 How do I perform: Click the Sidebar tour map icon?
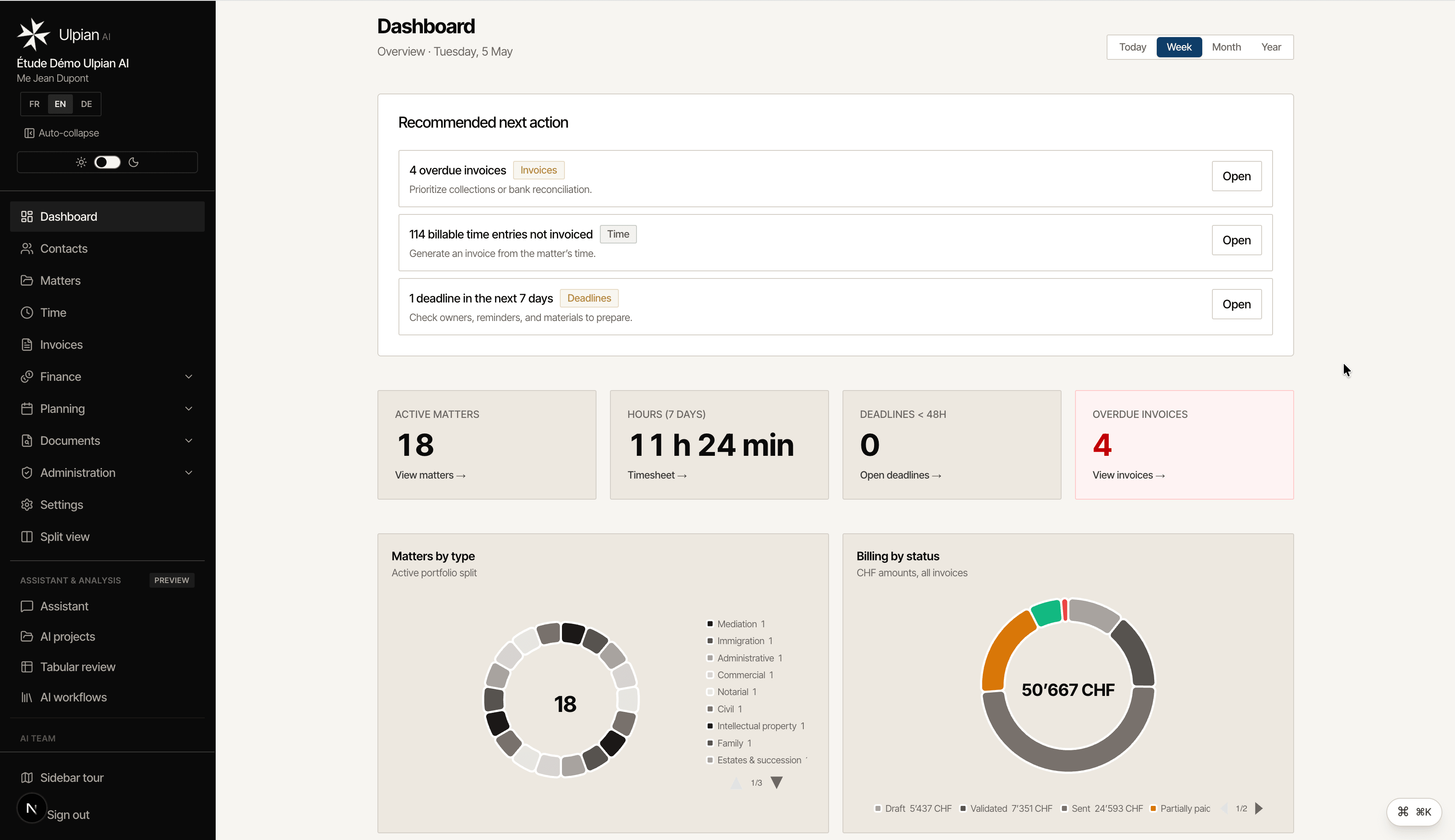click(x=27, y=778)
